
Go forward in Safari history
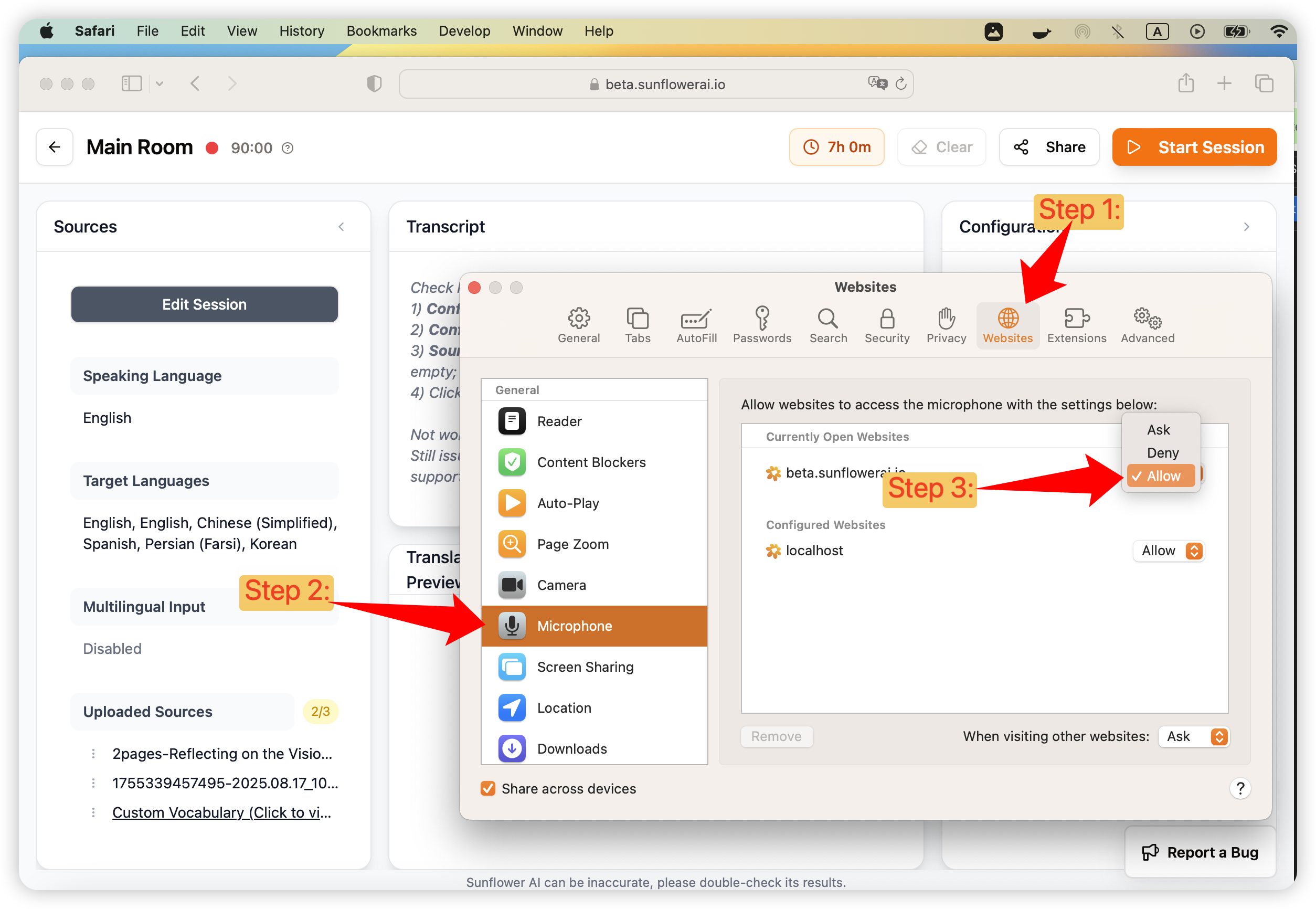pyautogui.click(x=232, y=84)
